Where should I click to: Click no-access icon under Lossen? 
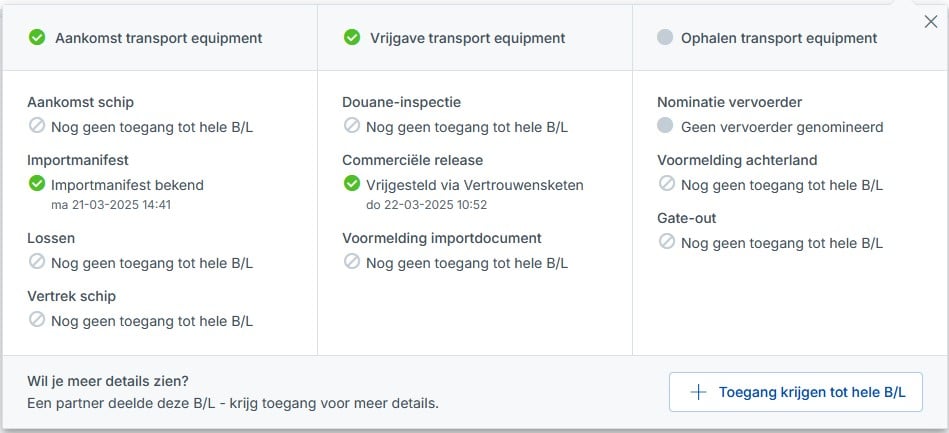tap(37, 262)
